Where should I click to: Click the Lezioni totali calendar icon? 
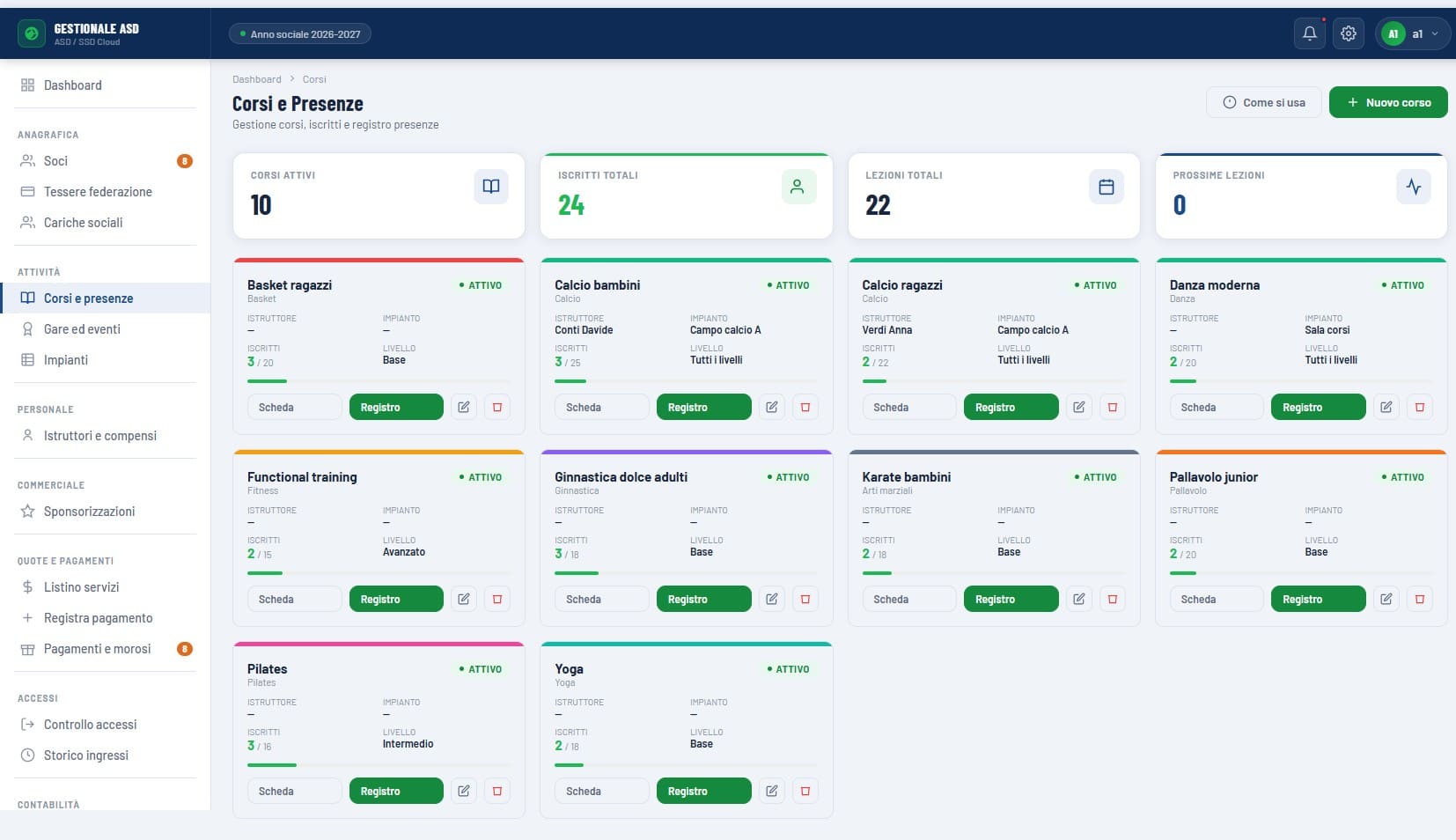tap(1107, 187)
